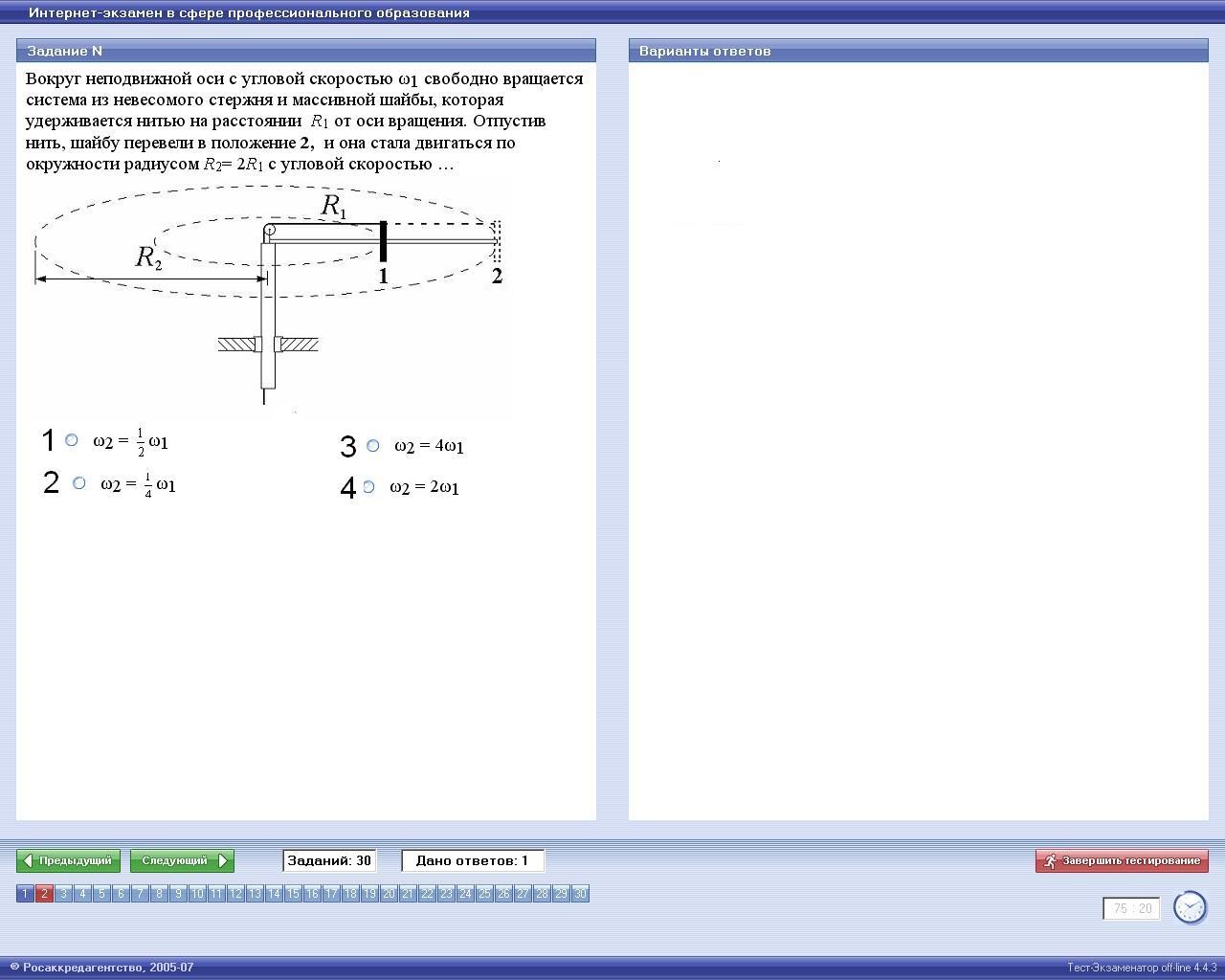
Task: Select answer option ω2 = 2ω1
Action: coord(368,487)
